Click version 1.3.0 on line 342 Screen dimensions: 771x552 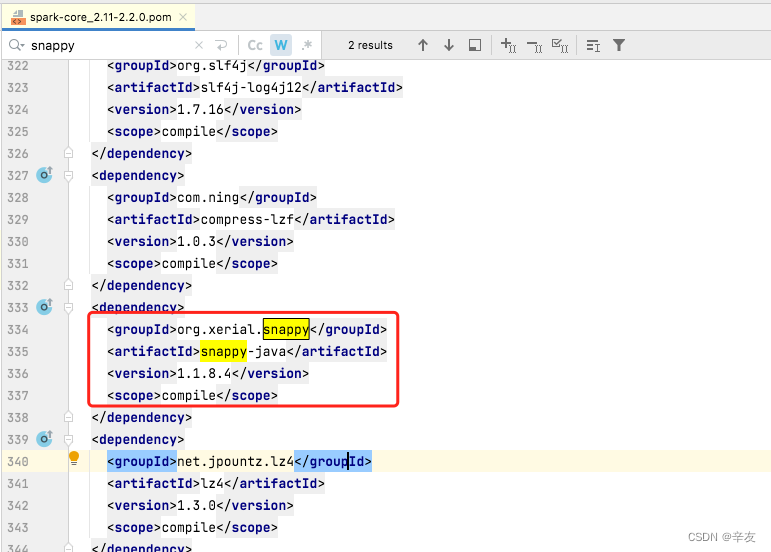point(196,505)
